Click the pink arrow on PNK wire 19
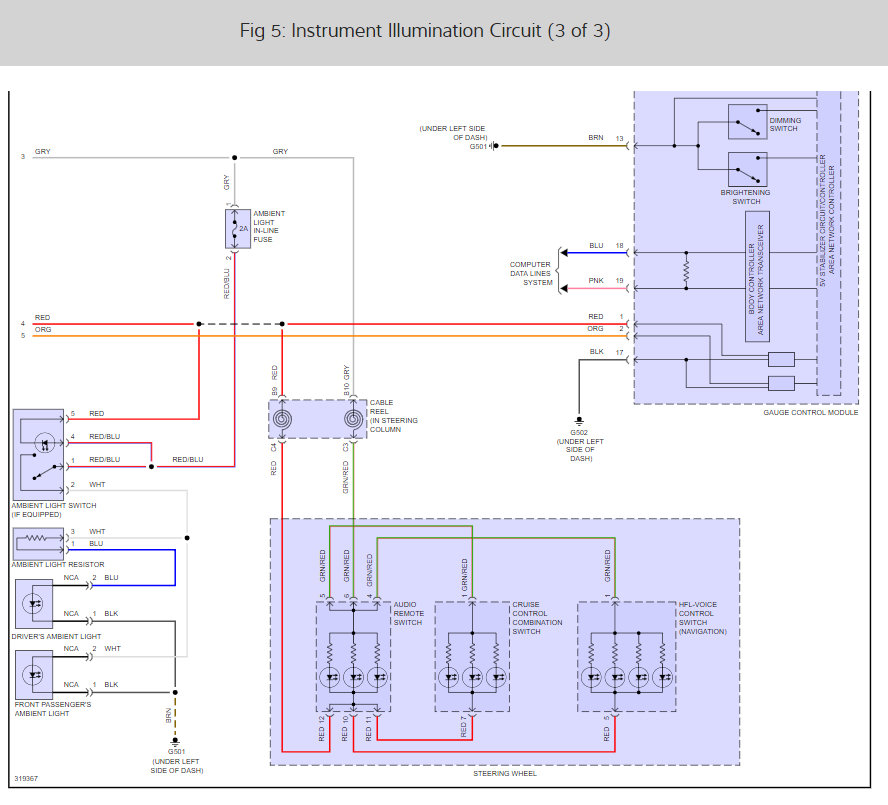Viewport: 888px width, 805px height. [x=566, y=288]
